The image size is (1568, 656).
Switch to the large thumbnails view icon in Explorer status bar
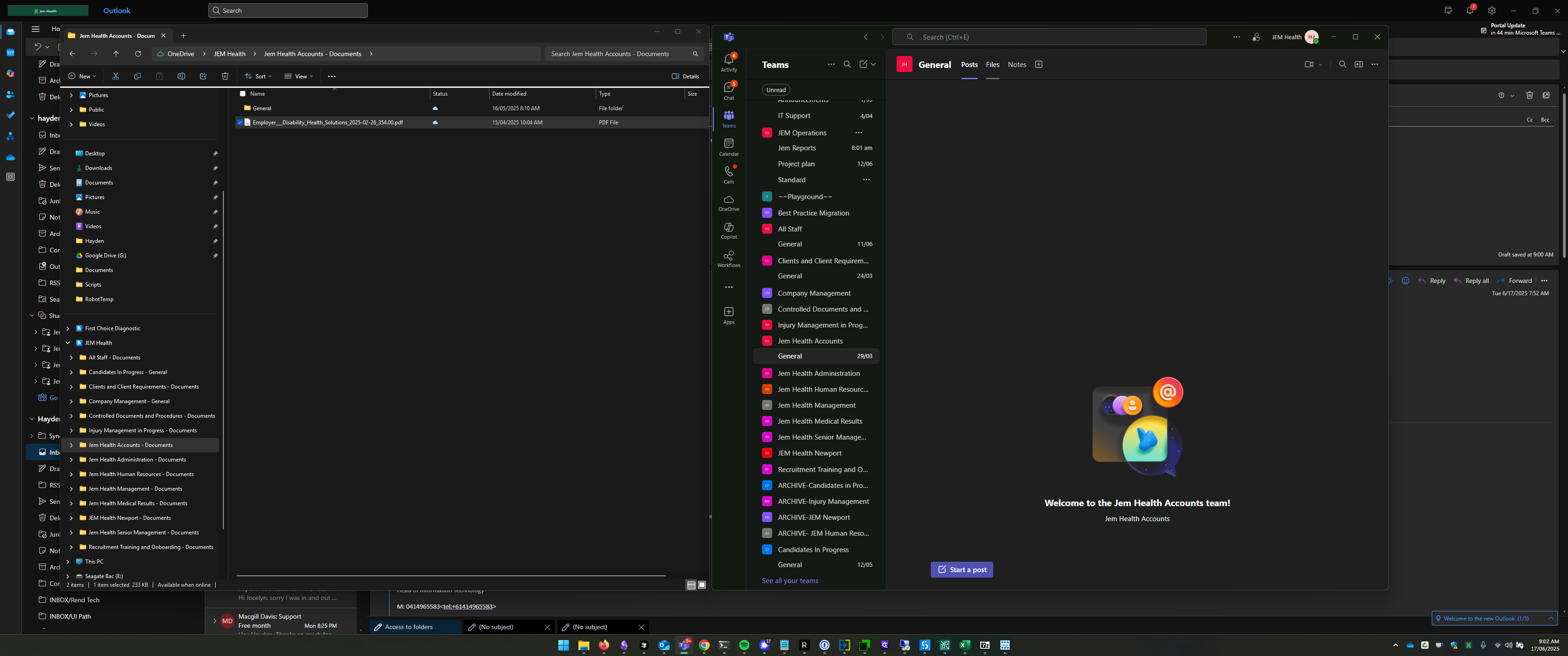click(702, 585)
